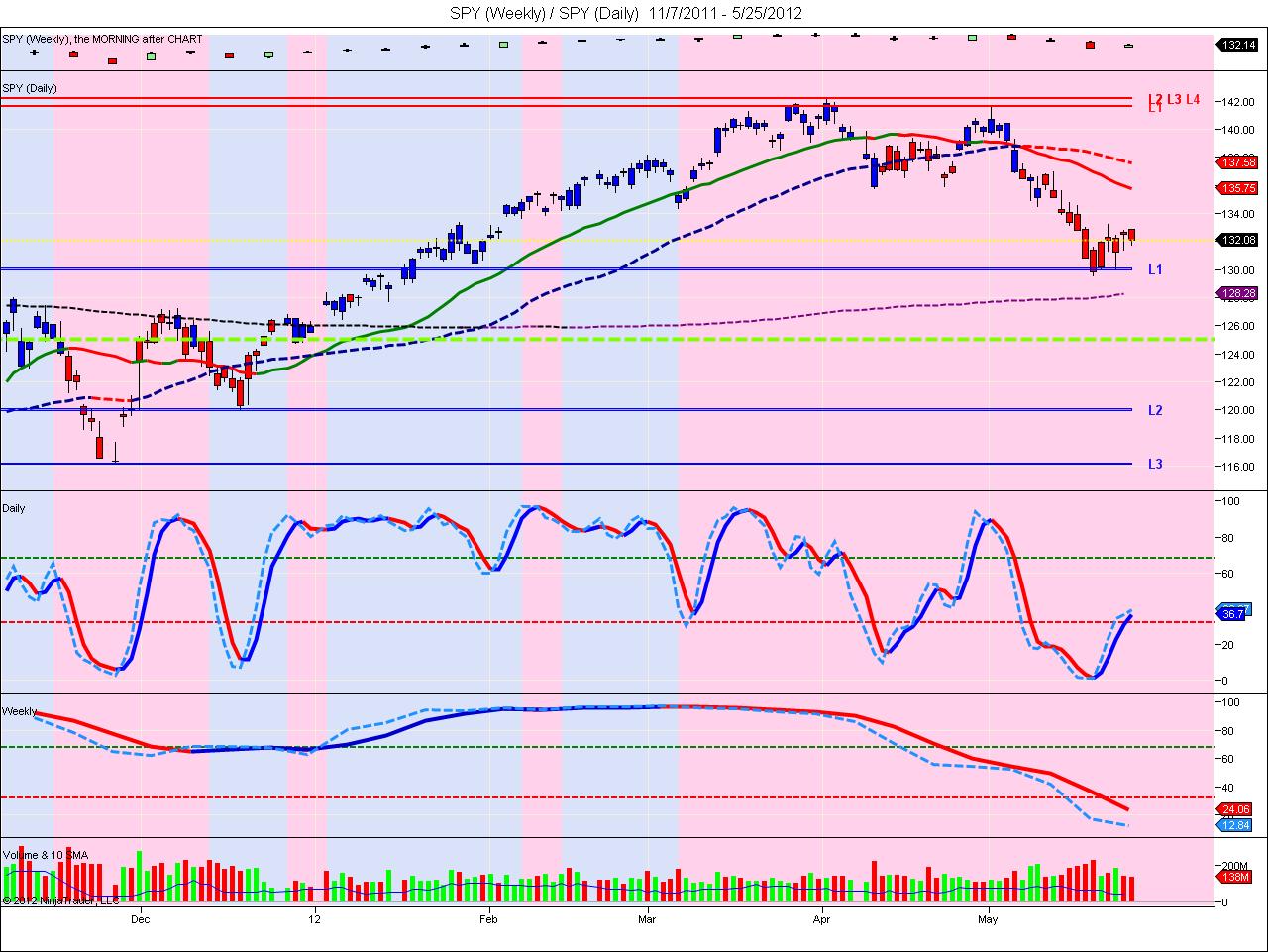Select the 'SPY (Weekly), the MORNING after CHART' panel label

tap(102, 39)
